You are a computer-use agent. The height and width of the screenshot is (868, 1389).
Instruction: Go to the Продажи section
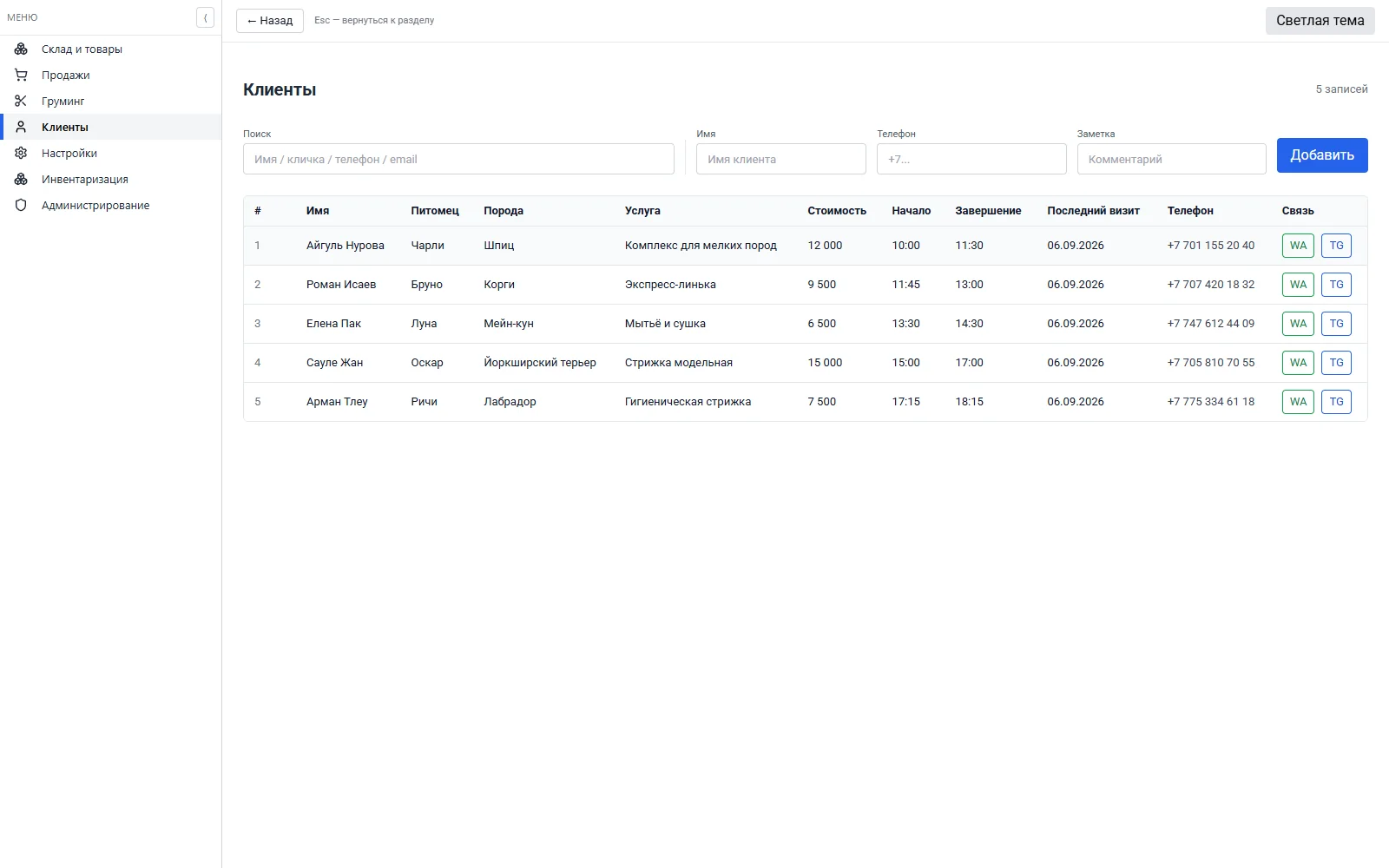click(110, 75)
